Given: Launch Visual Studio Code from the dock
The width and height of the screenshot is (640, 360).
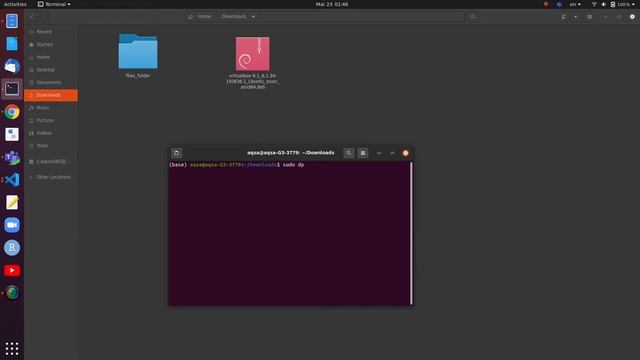Looking at the screenshot, I should click(x=12, y=180).
